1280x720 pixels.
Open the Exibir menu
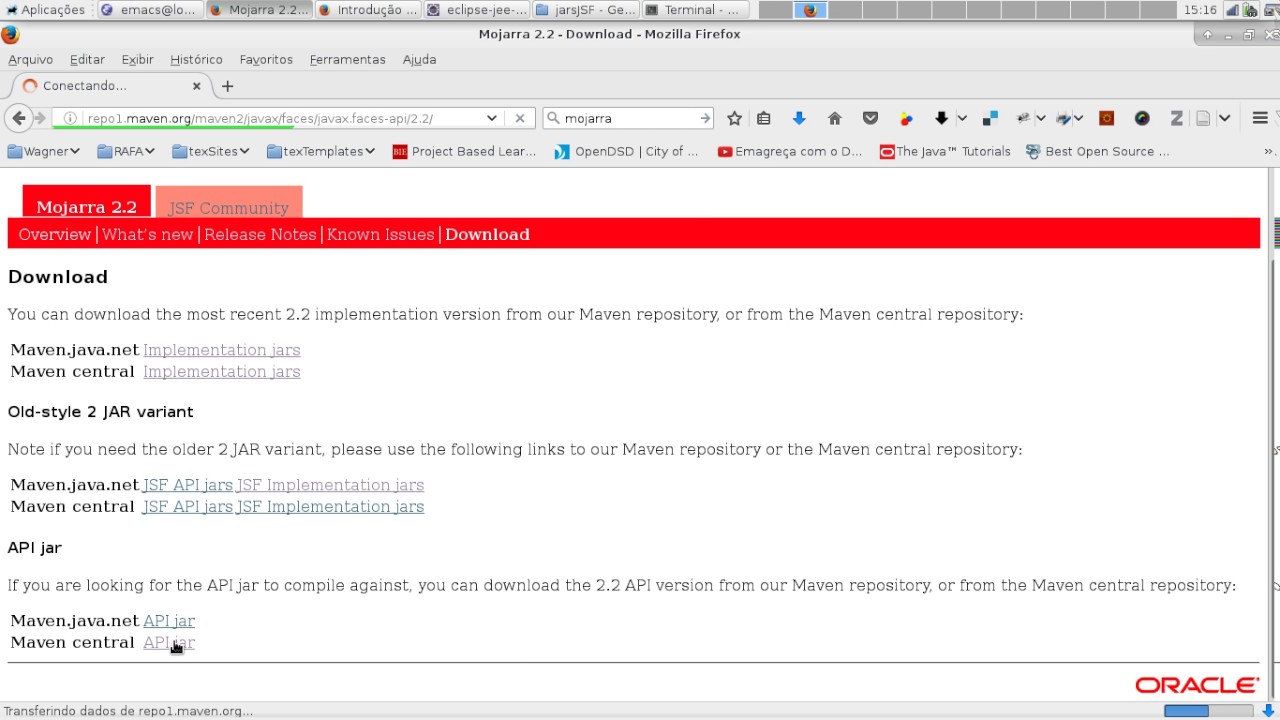[137, 60]
